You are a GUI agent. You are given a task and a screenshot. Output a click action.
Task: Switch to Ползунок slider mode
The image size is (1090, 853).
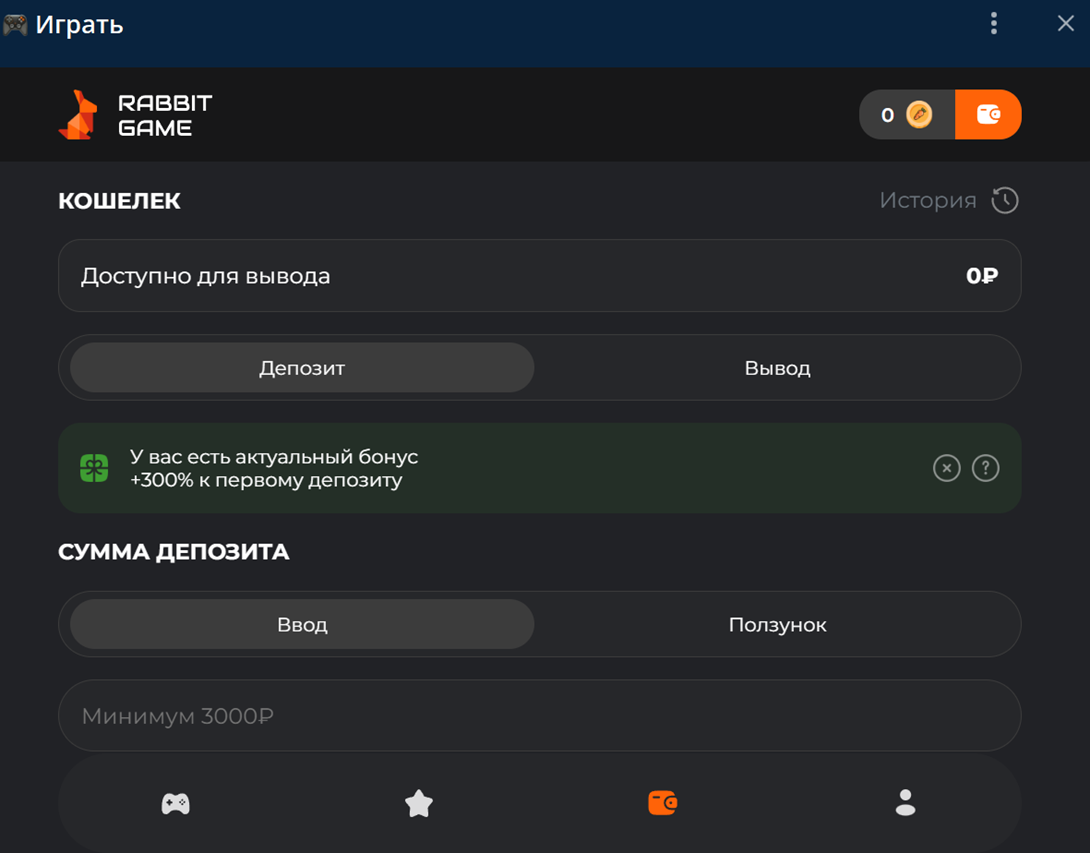tap(777, 625)
